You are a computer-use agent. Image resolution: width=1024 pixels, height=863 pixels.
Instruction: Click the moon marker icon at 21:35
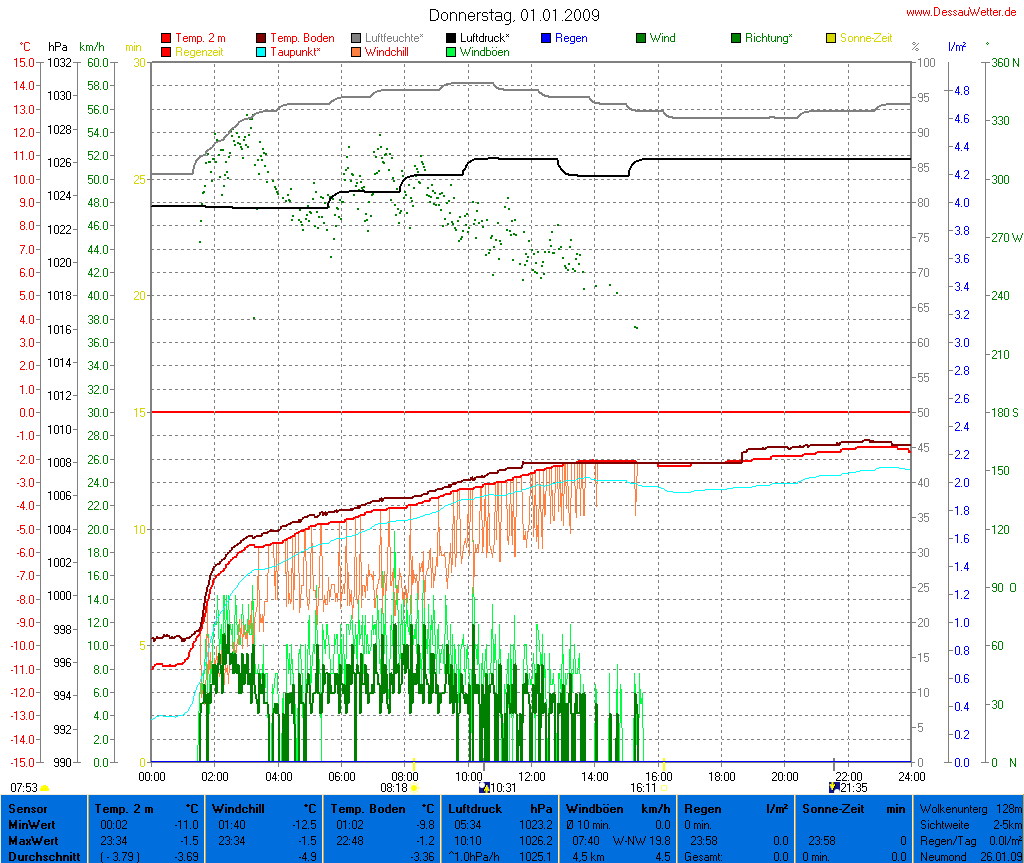click(x=834, y=788)
